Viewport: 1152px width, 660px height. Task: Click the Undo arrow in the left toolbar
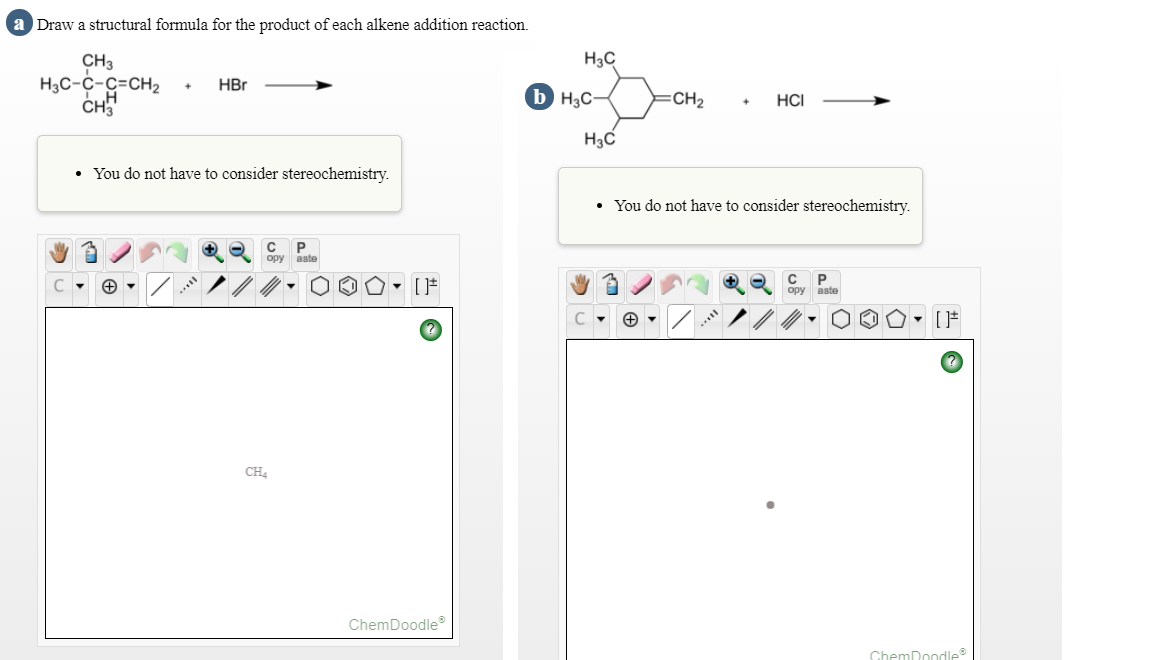coord(149,252)
